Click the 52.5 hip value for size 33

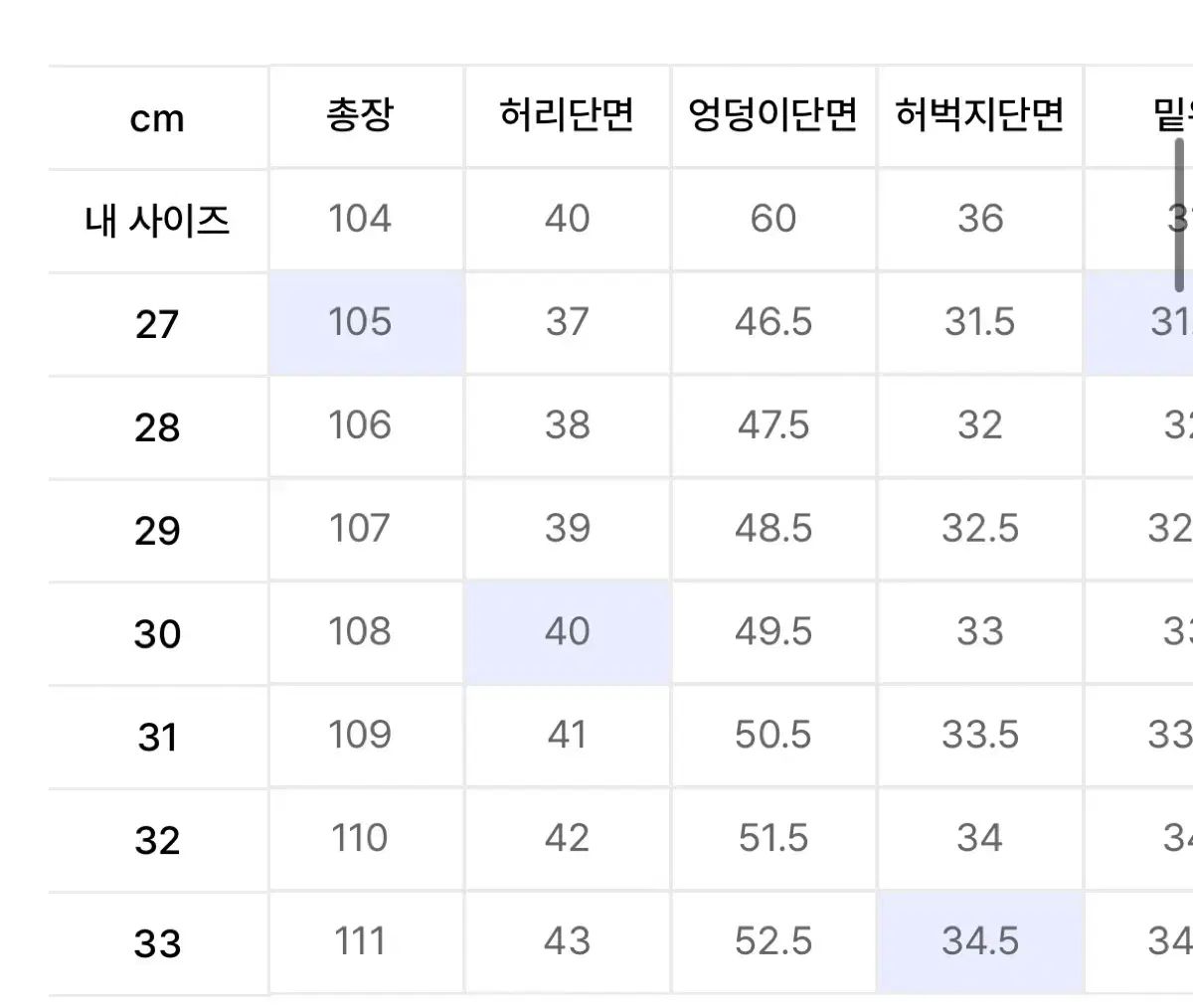773,941
